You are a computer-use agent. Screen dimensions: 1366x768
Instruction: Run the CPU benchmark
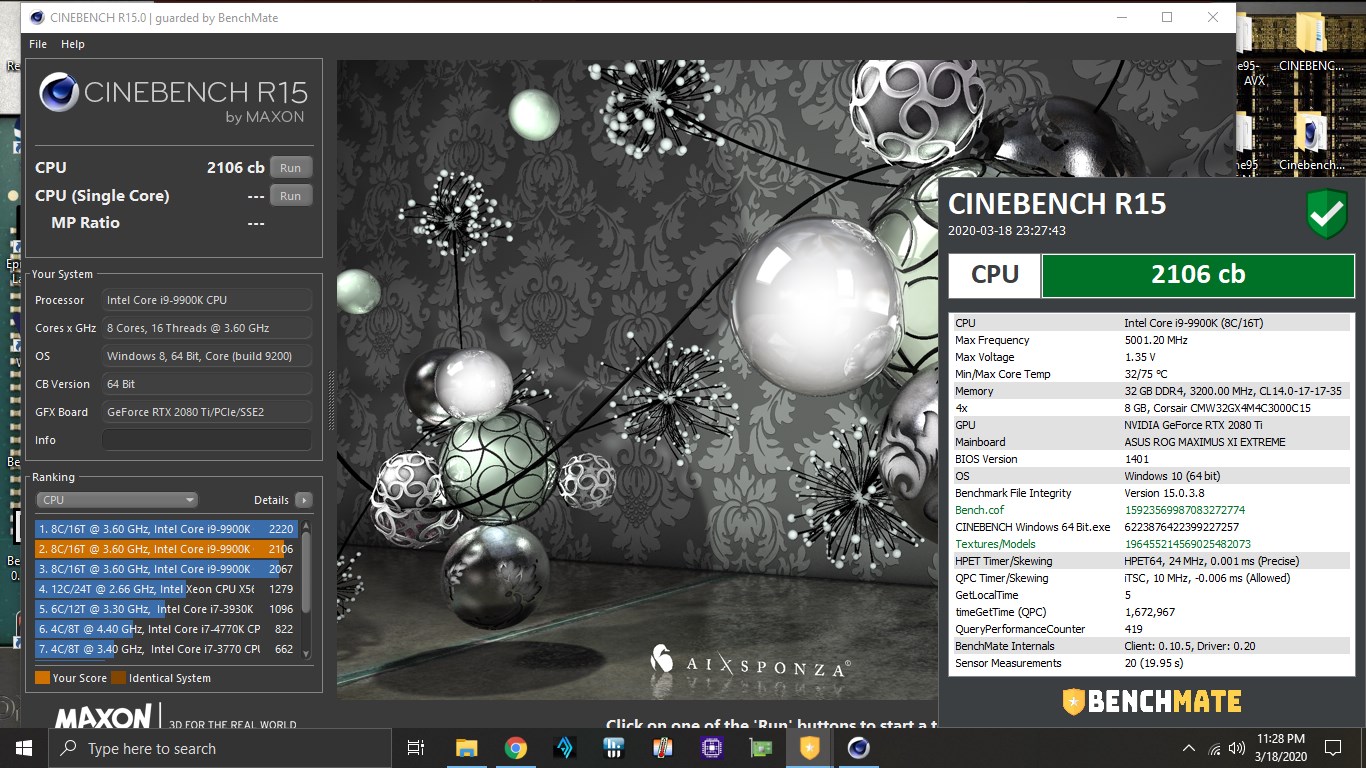pyautogui.click(x=290, y=168)
